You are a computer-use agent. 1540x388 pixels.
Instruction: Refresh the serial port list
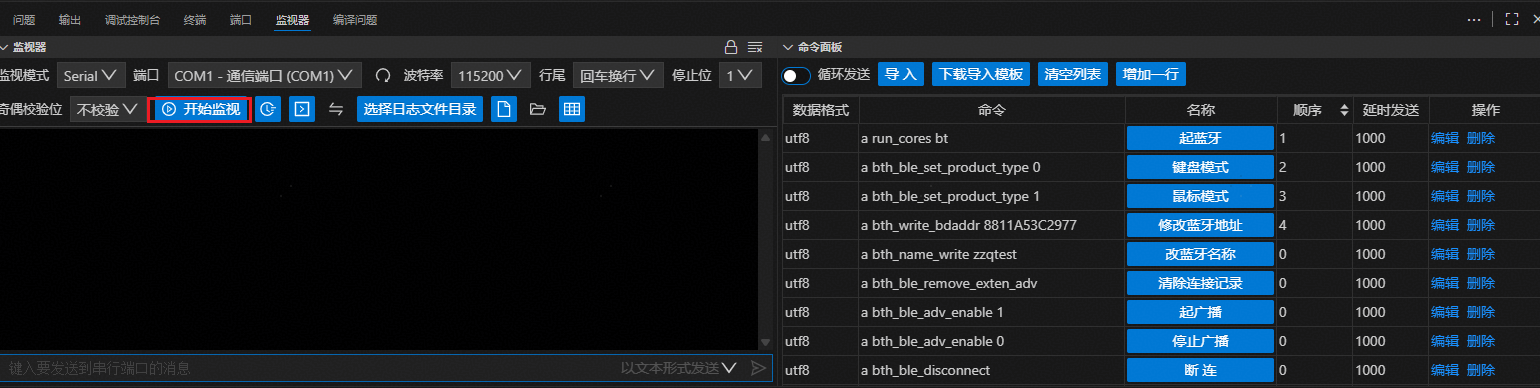[x=383, y=76]
